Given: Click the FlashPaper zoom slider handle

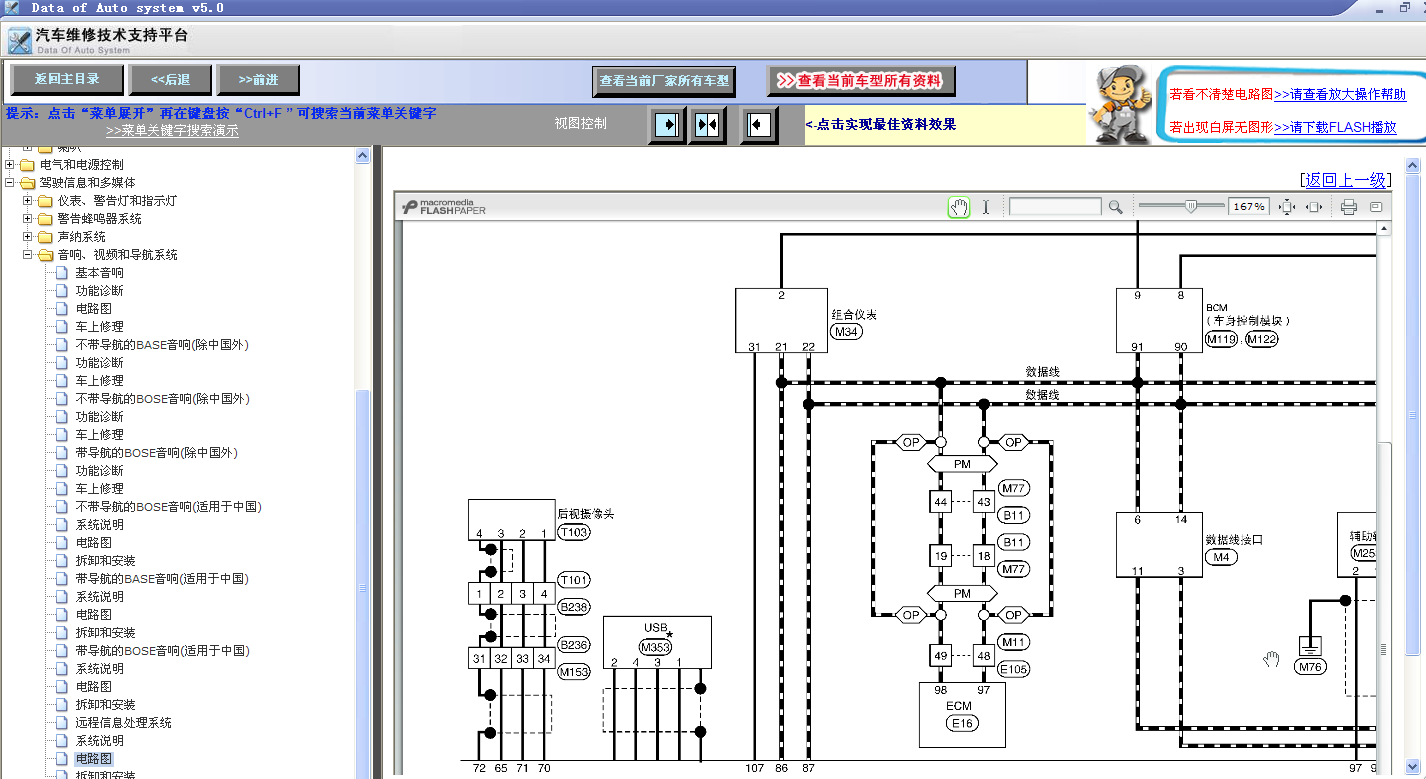Looking at the screenshot, I should coord(1190,206).
